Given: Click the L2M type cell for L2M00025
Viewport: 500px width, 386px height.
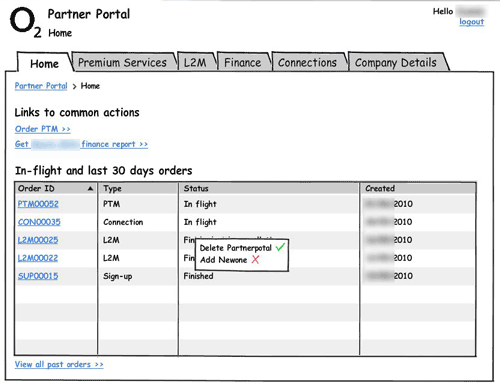Looking at the screenshot, I should pos(111,240).
